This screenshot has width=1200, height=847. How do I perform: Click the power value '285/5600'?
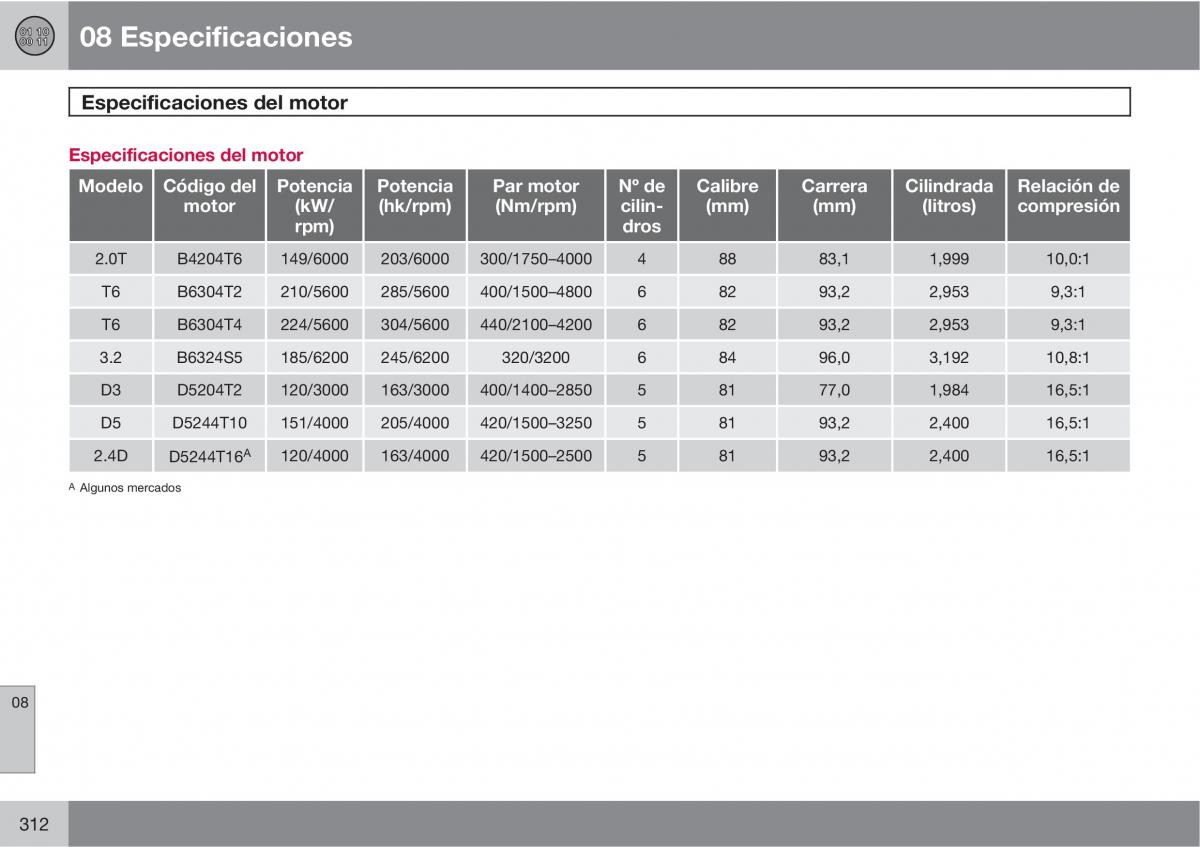tap(414, 292)
